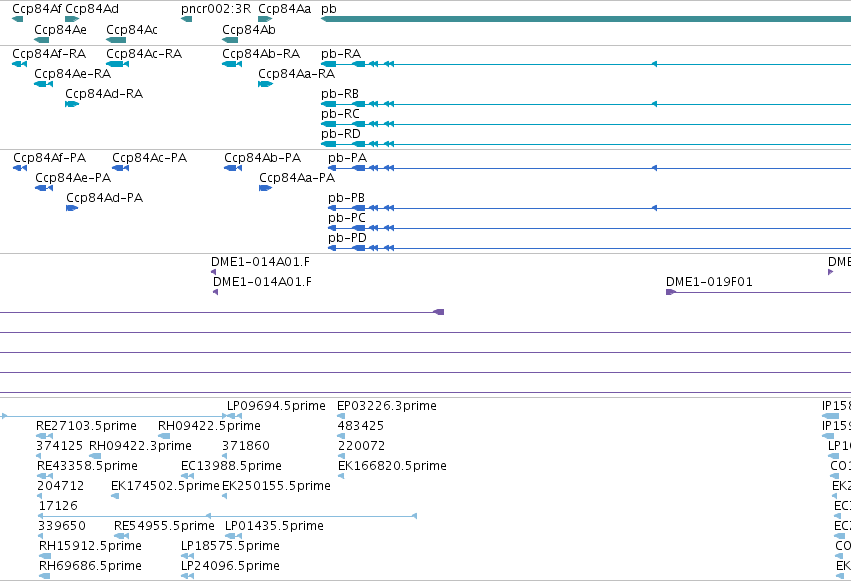Select the Ccp84Ac-RA transcript label

pyautogui.click(x=144, y=54)
